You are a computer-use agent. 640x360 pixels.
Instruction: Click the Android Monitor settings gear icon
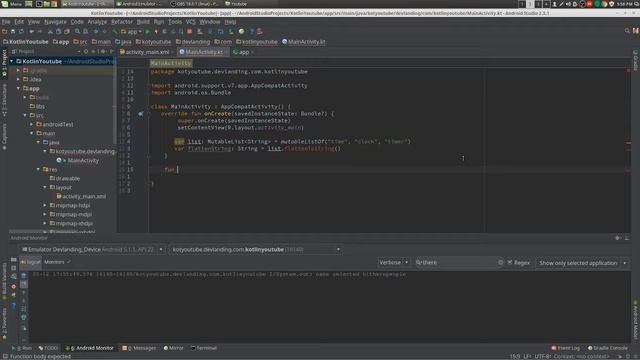(618, 238)
